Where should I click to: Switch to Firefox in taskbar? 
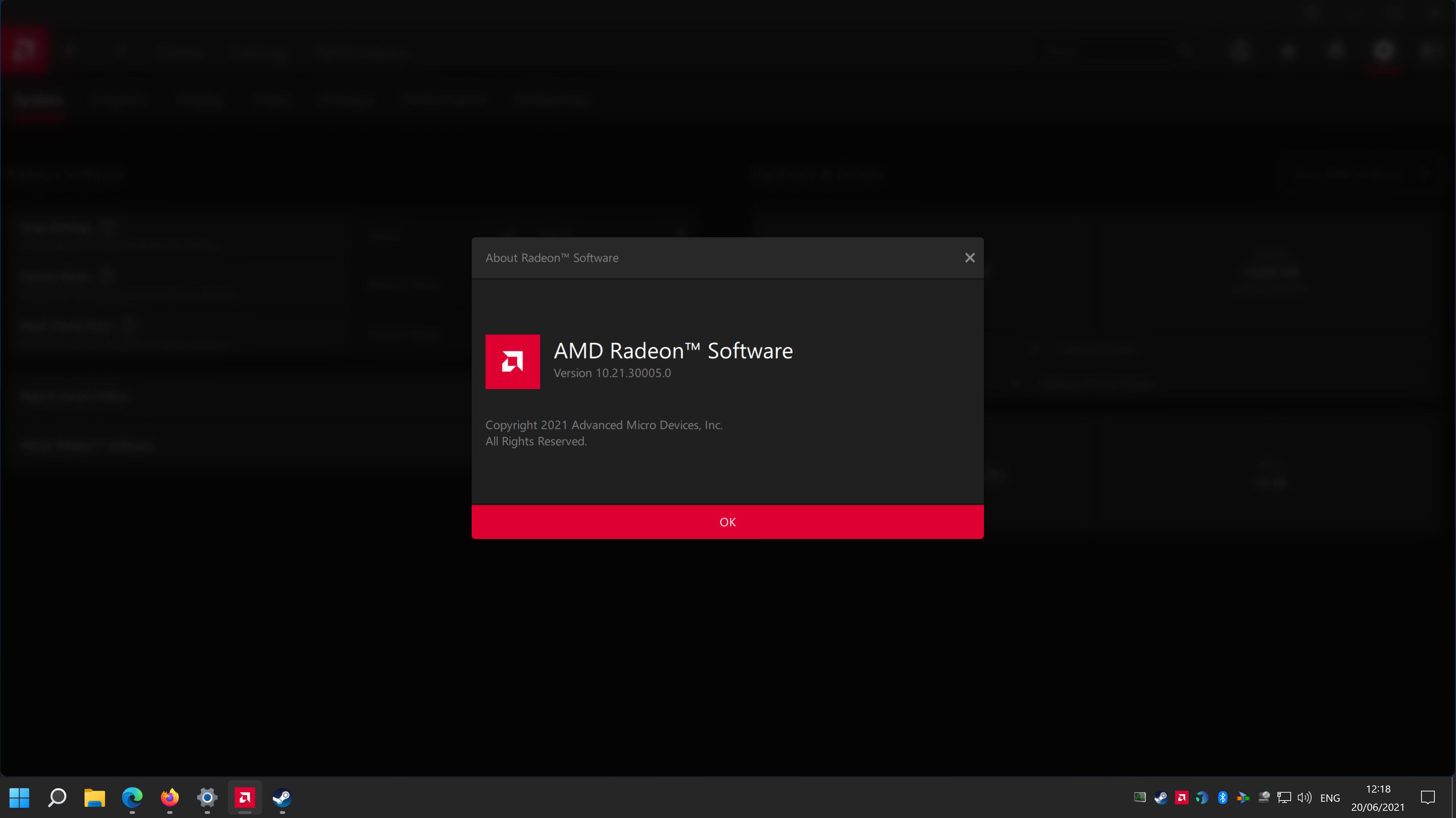click(x=169, y=797)
